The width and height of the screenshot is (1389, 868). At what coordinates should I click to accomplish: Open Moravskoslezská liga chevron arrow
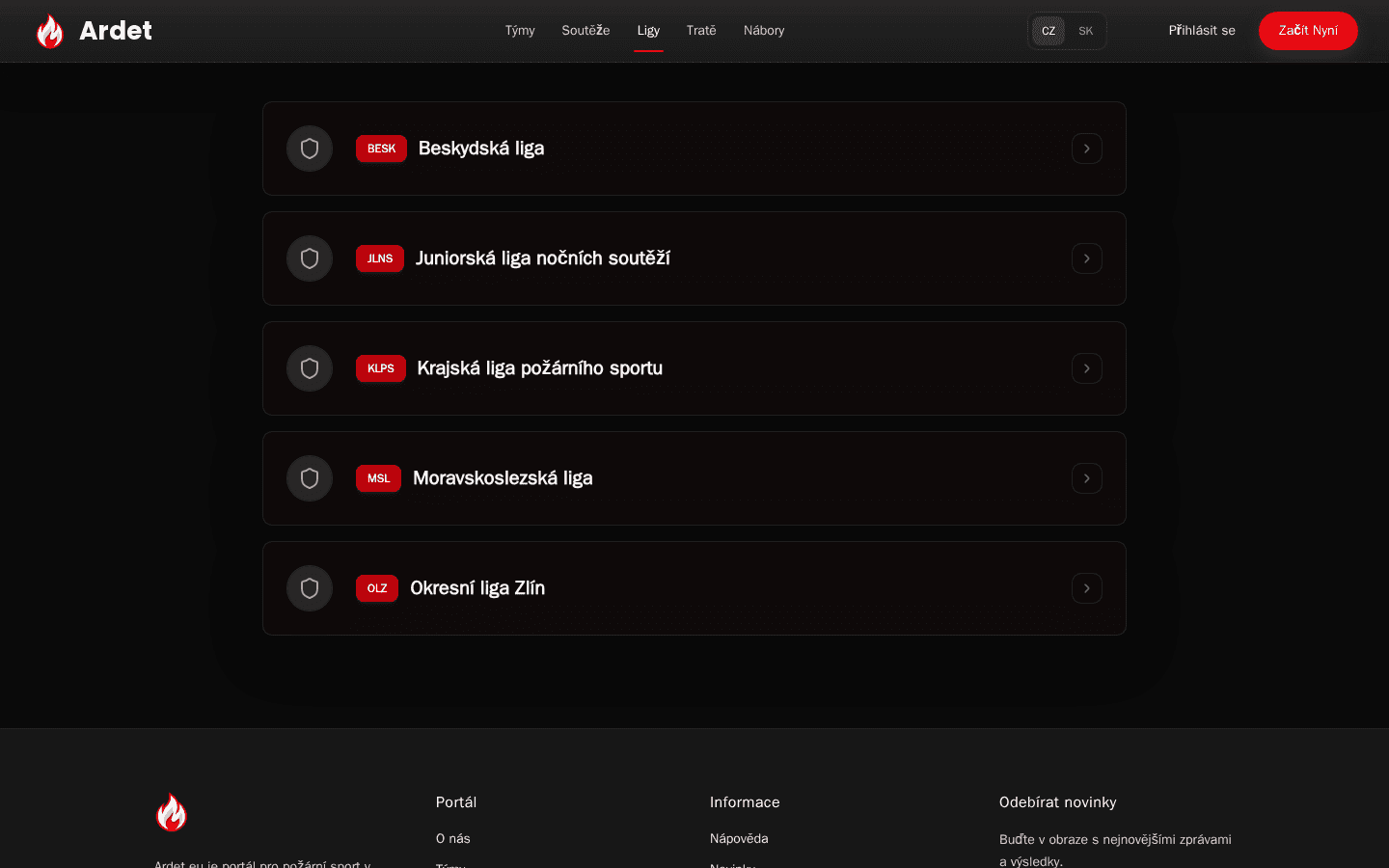(1087, 478)
